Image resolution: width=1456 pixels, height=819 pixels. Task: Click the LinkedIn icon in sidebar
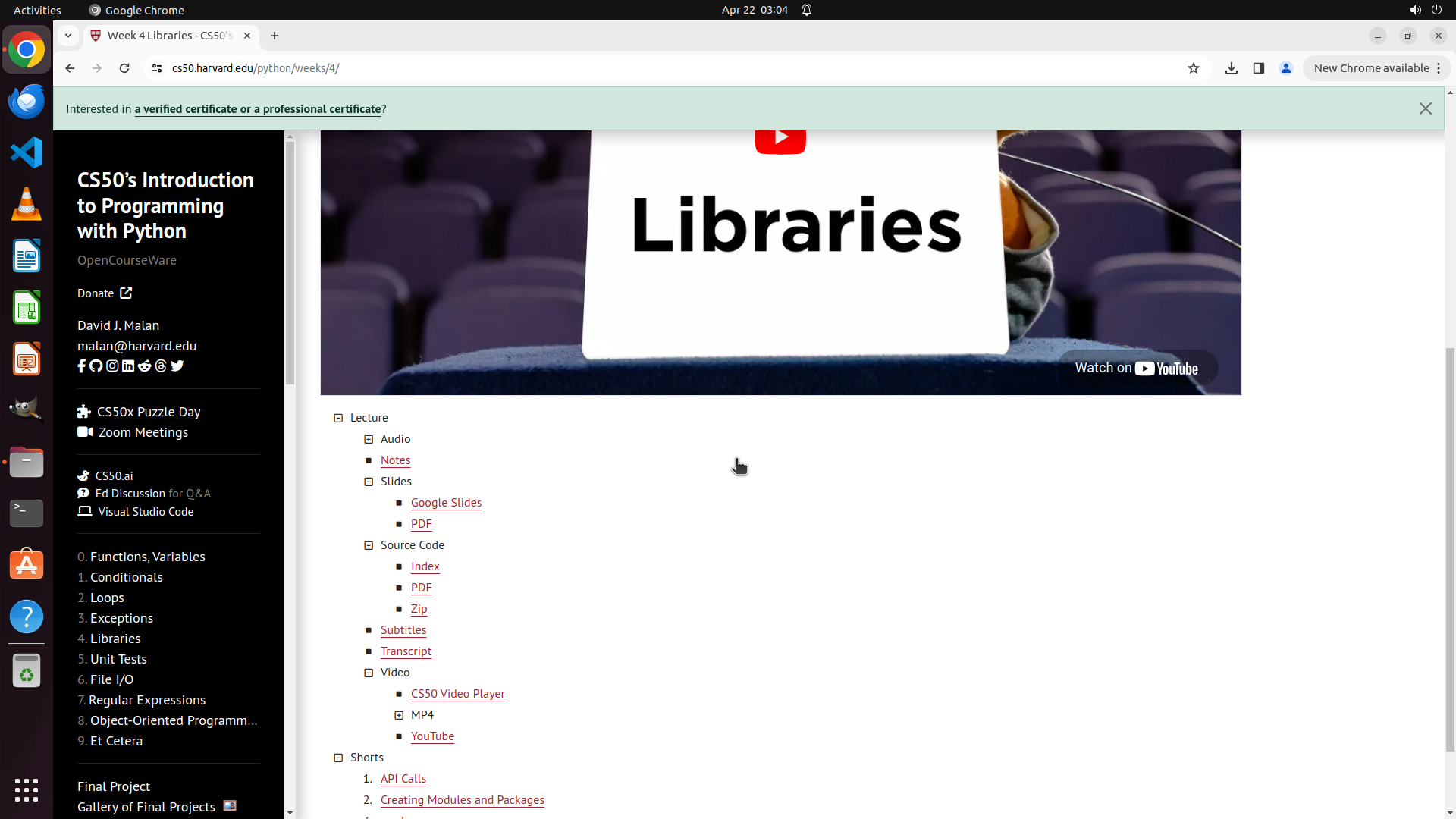(128, 366)
